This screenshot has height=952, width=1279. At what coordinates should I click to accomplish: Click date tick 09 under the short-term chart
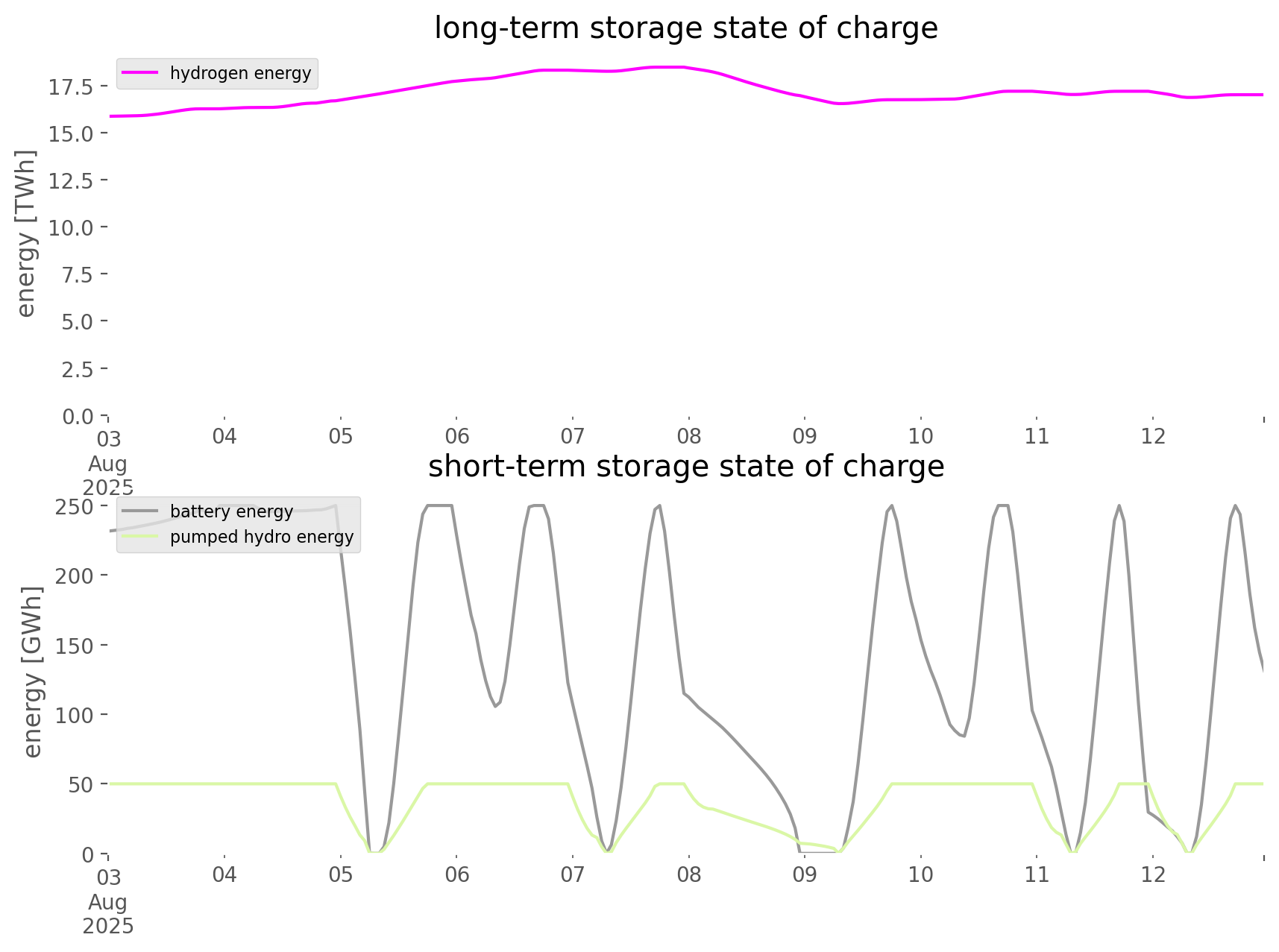[805, 874]
